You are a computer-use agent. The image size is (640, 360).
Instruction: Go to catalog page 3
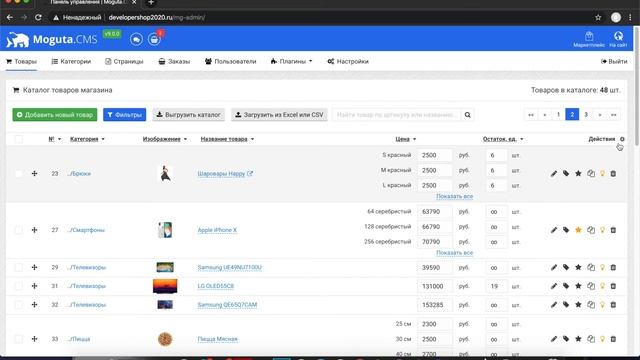(x=586, y=115)
